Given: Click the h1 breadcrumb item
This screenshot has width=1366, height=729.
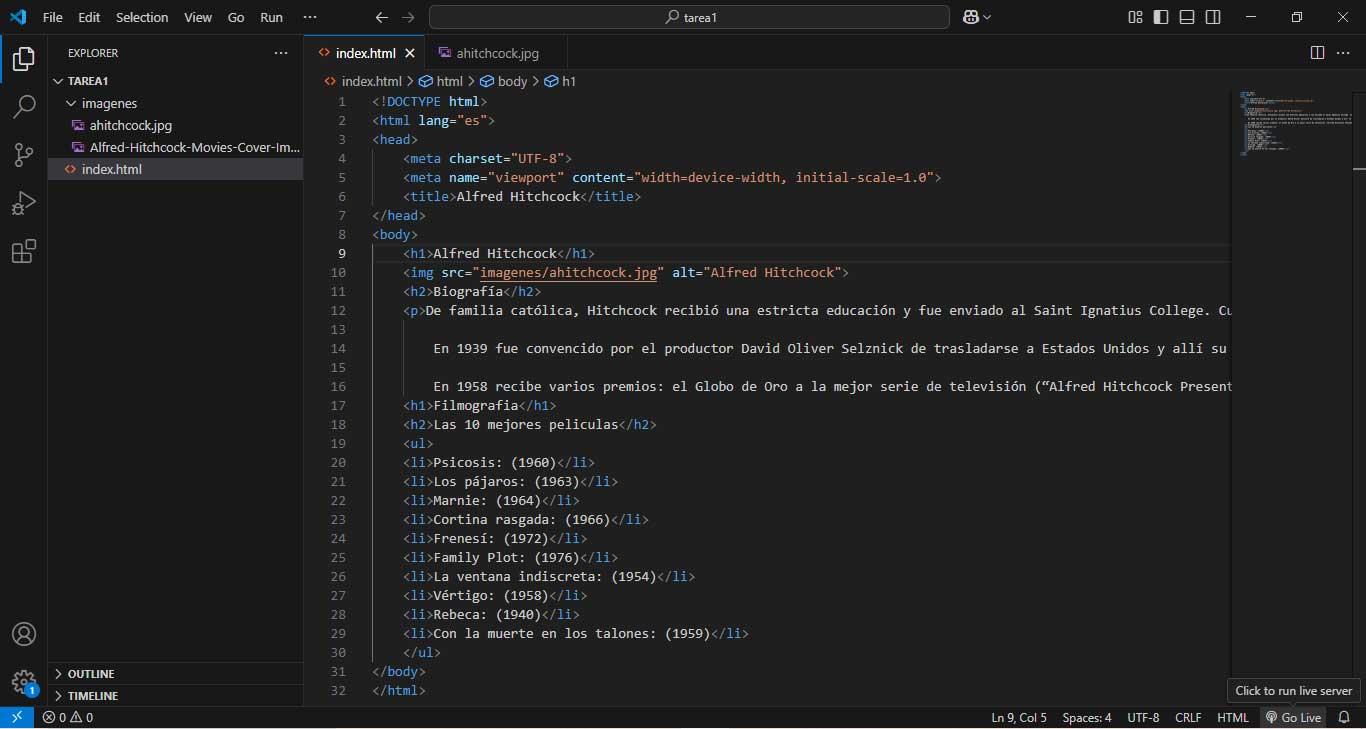Looking at the screenshot, I should 561,81.
